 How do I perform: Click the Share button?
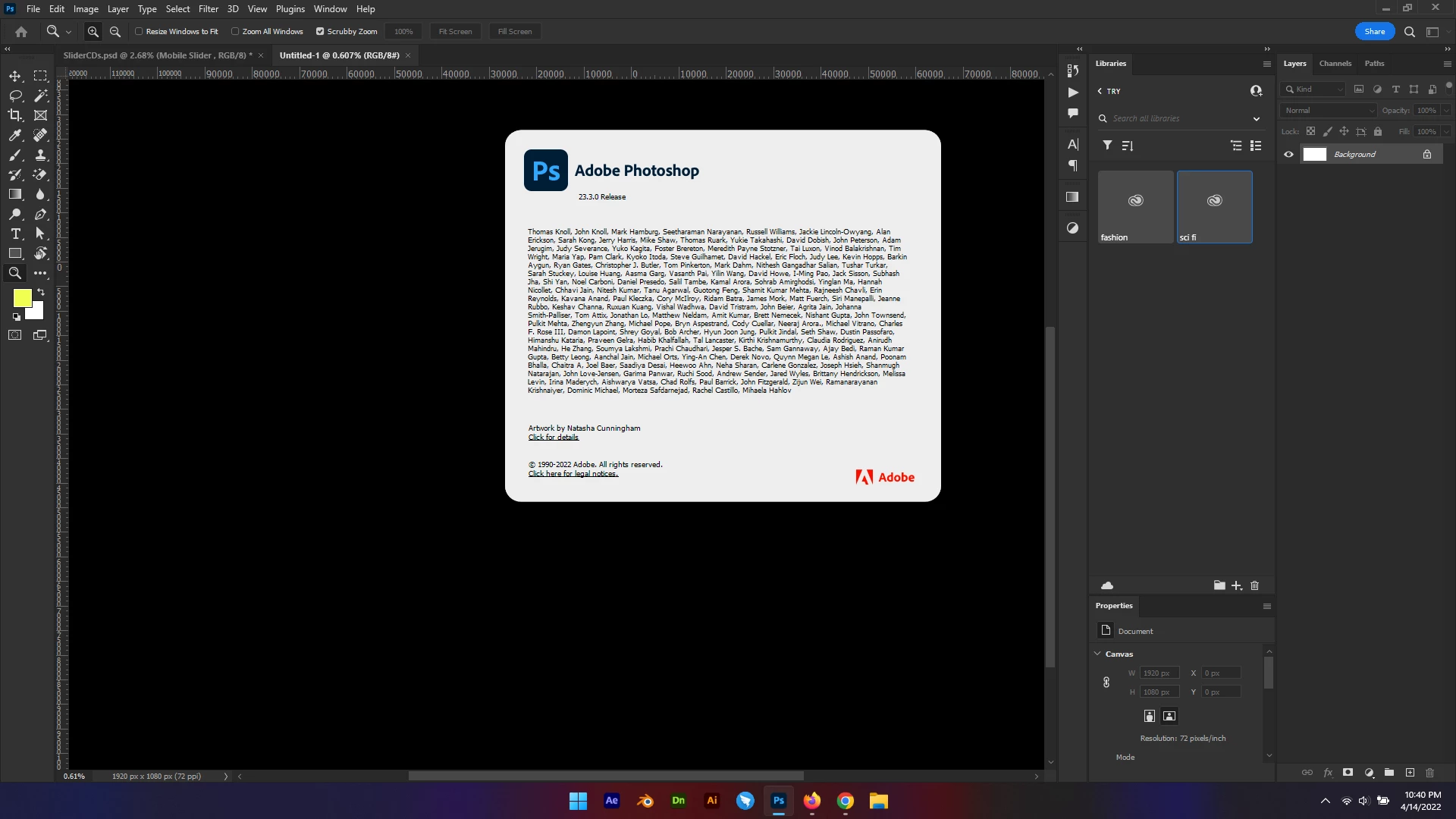click(1374, 32)
